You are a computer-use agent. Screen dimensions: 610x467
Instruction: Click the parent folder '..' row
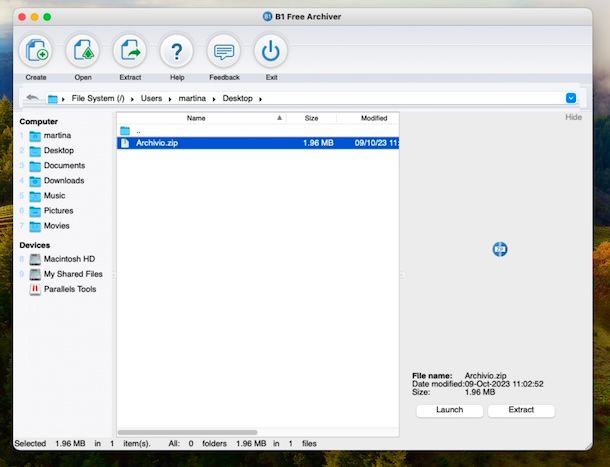click(x=258, y=131)
